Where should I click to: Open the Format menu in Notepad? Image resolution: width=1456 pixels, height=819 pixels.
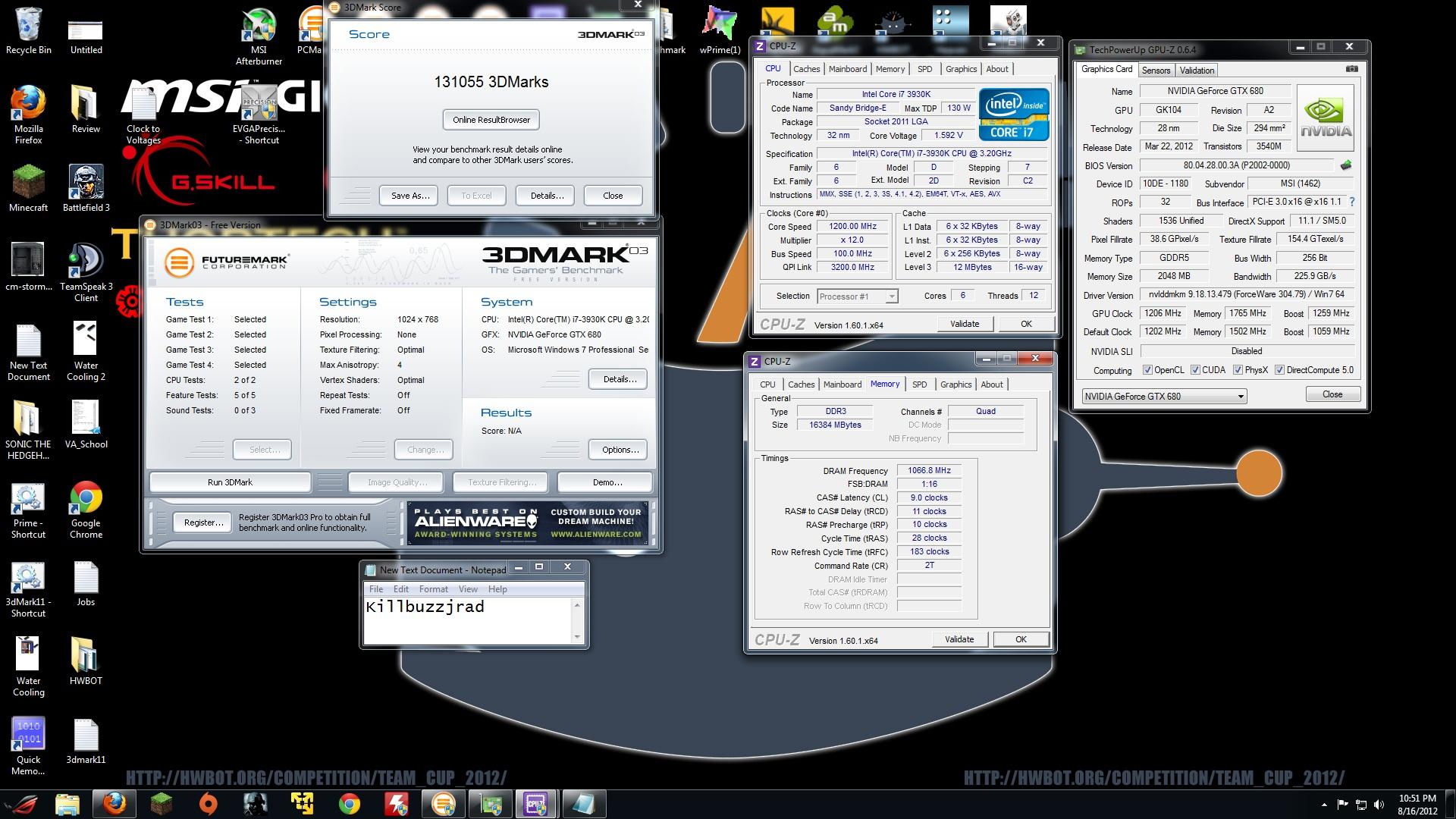[x=433, y=589]
